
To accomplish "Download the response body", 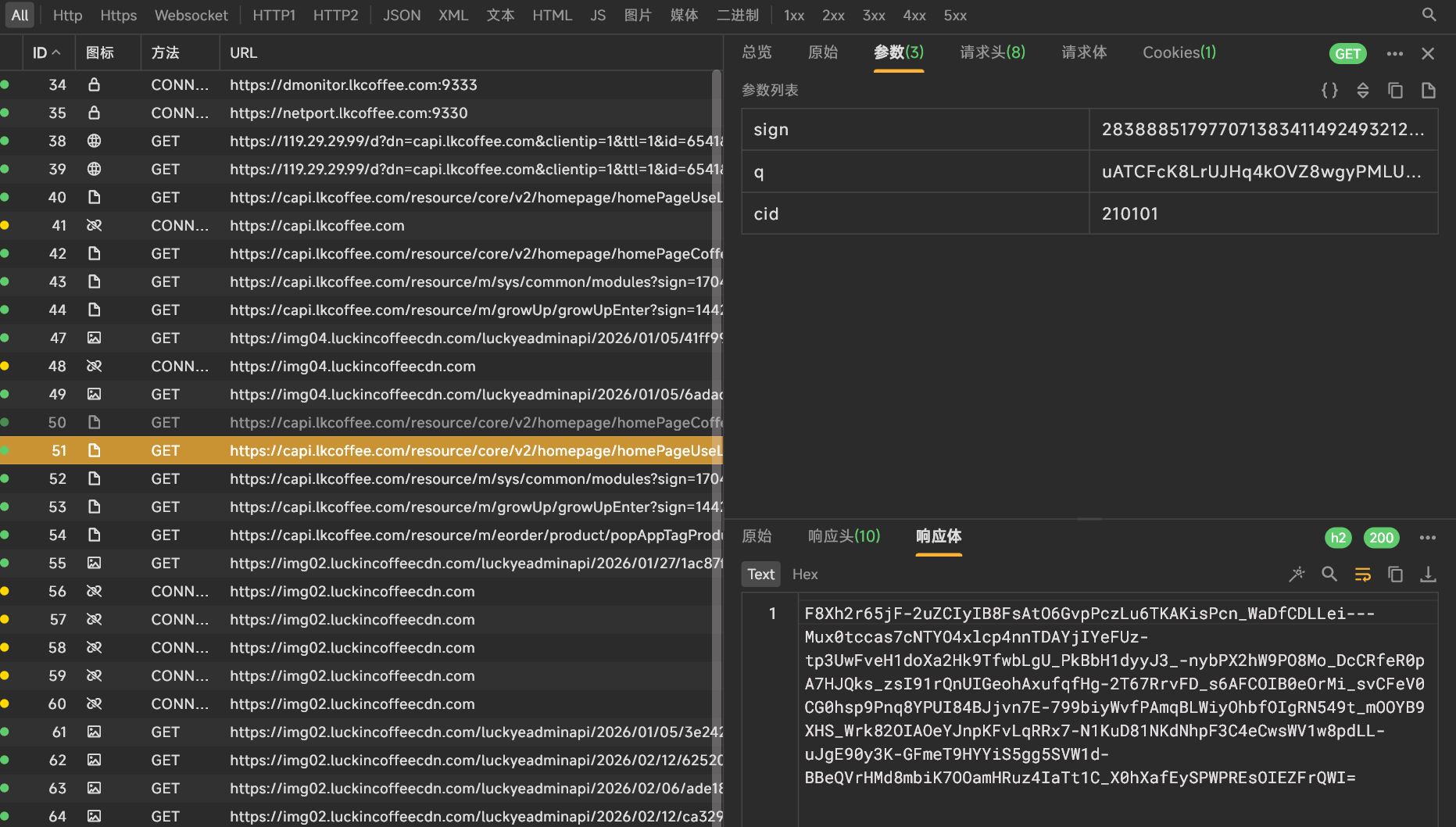I will (1428, 575).
